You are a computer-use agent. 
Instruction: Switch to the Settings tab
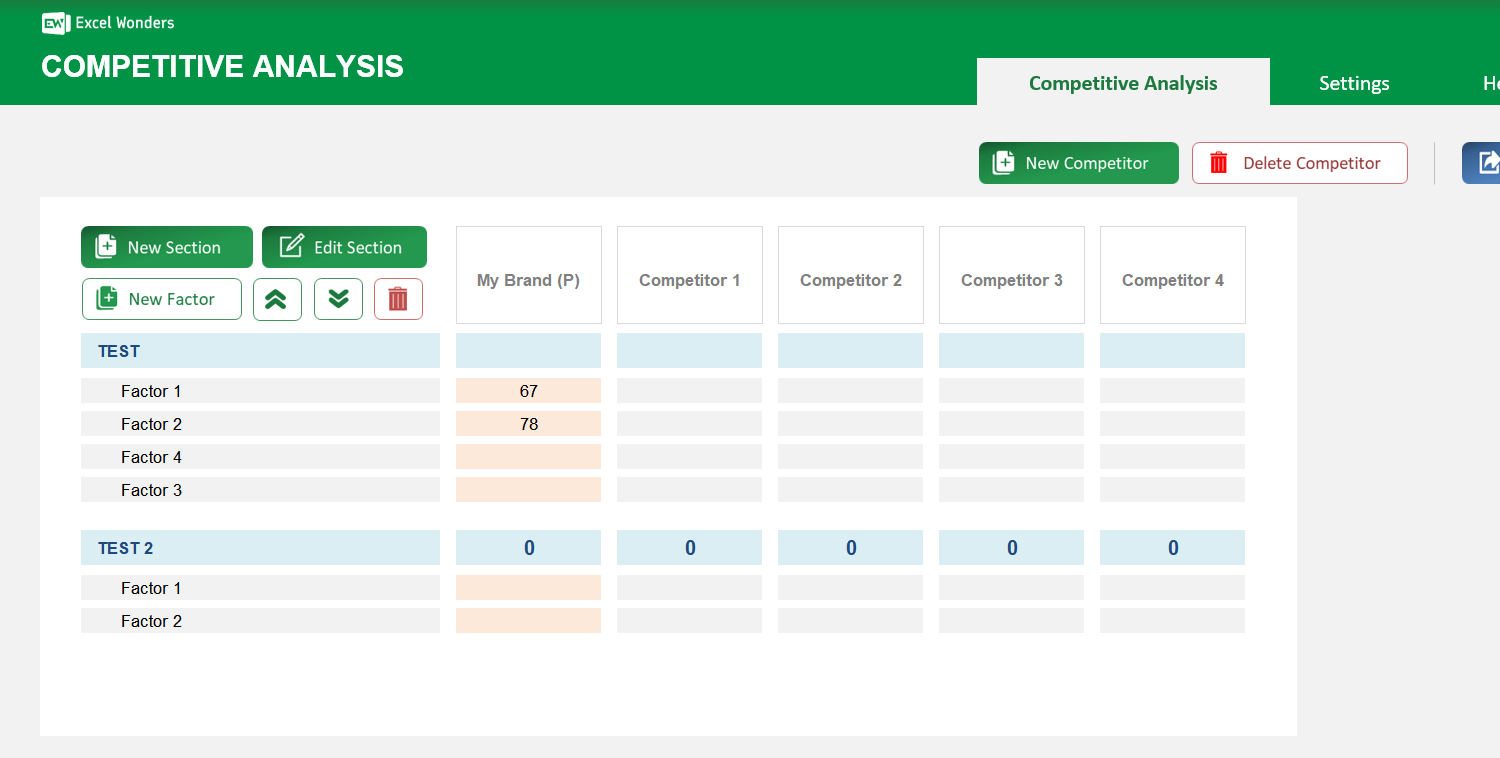coord(1354,83)
